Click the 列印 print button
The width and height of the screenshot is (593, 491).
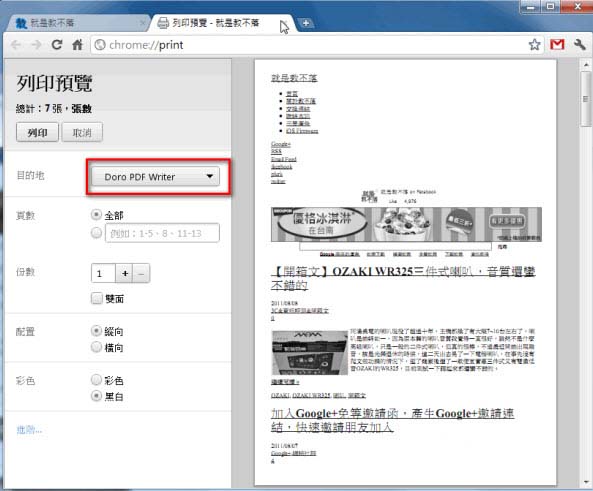(x=37, y=132)
